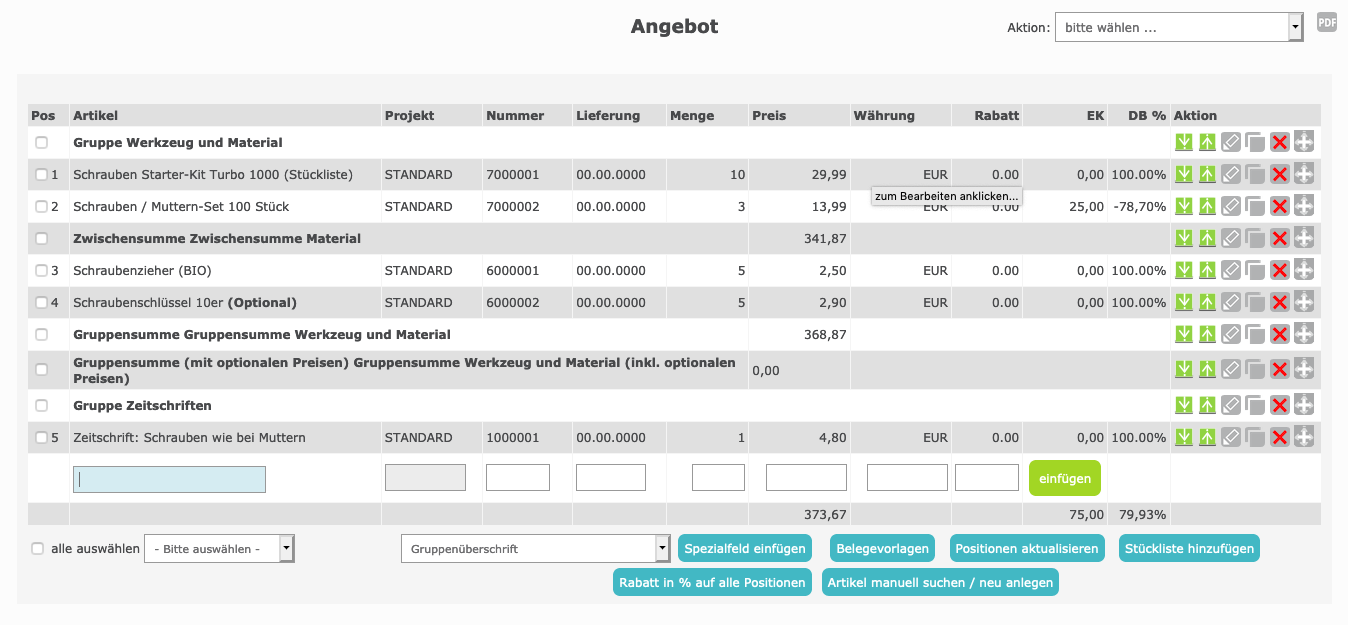The height and width of the screenshot is (625, 1348).
Task: Edit the Gruppe Werkzeug und Material row
Action: tap(1231, 143)
